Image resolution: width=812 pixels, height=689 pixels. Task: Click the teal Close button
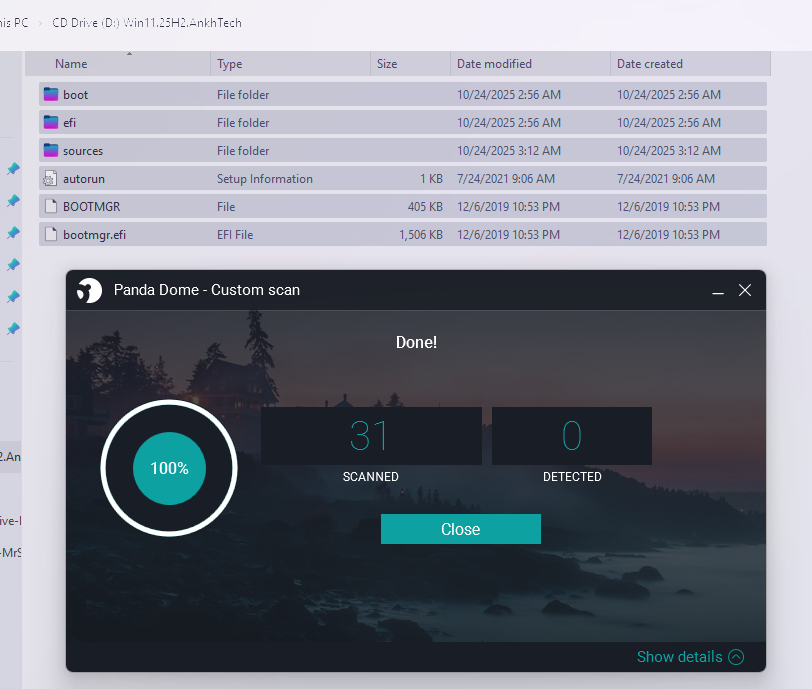click(460, 529)
